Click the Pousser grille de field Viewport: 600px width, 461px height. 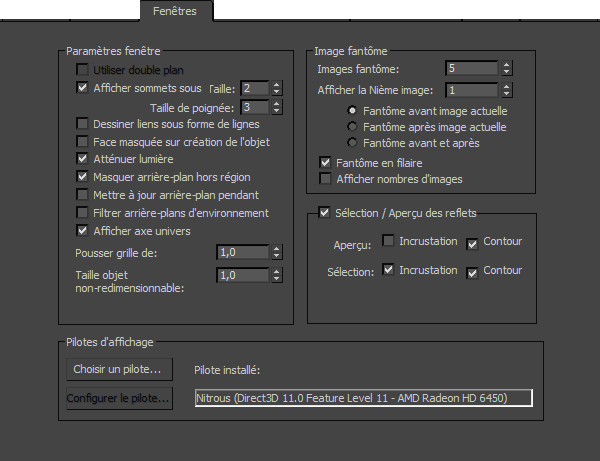tap(243, 252)
